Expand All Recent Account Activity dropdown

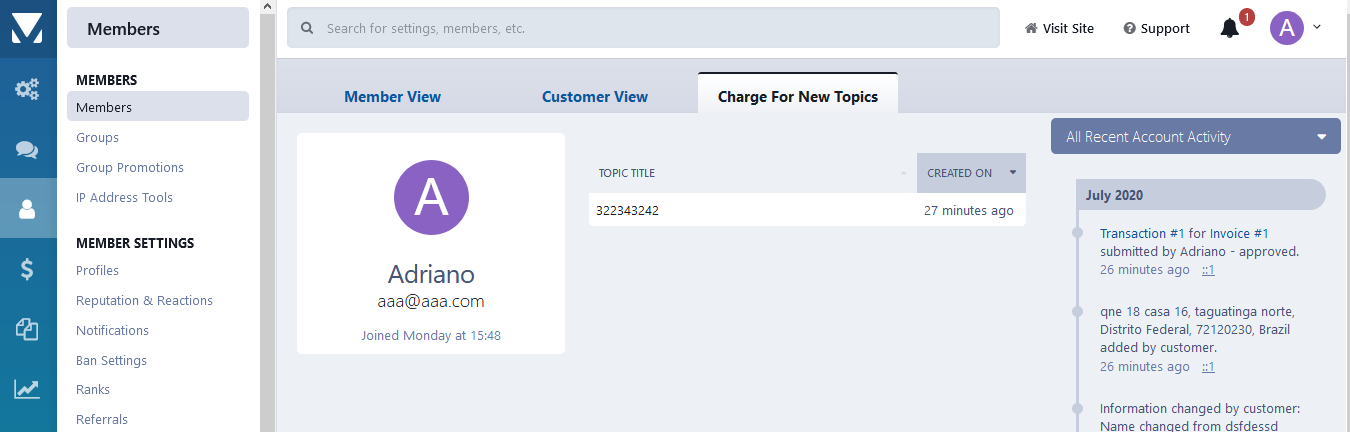[x=1196, y=137]
